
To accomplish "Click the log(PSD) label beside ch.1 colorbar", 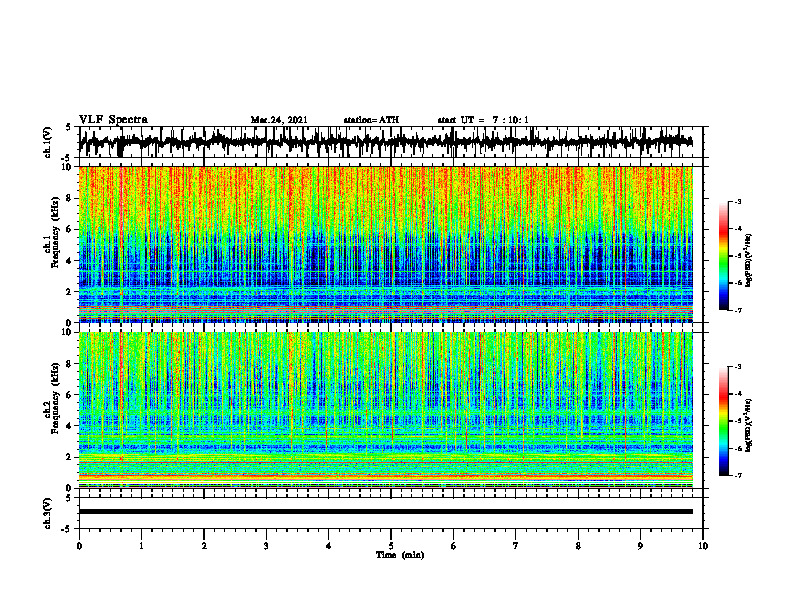I will [749, 261].
